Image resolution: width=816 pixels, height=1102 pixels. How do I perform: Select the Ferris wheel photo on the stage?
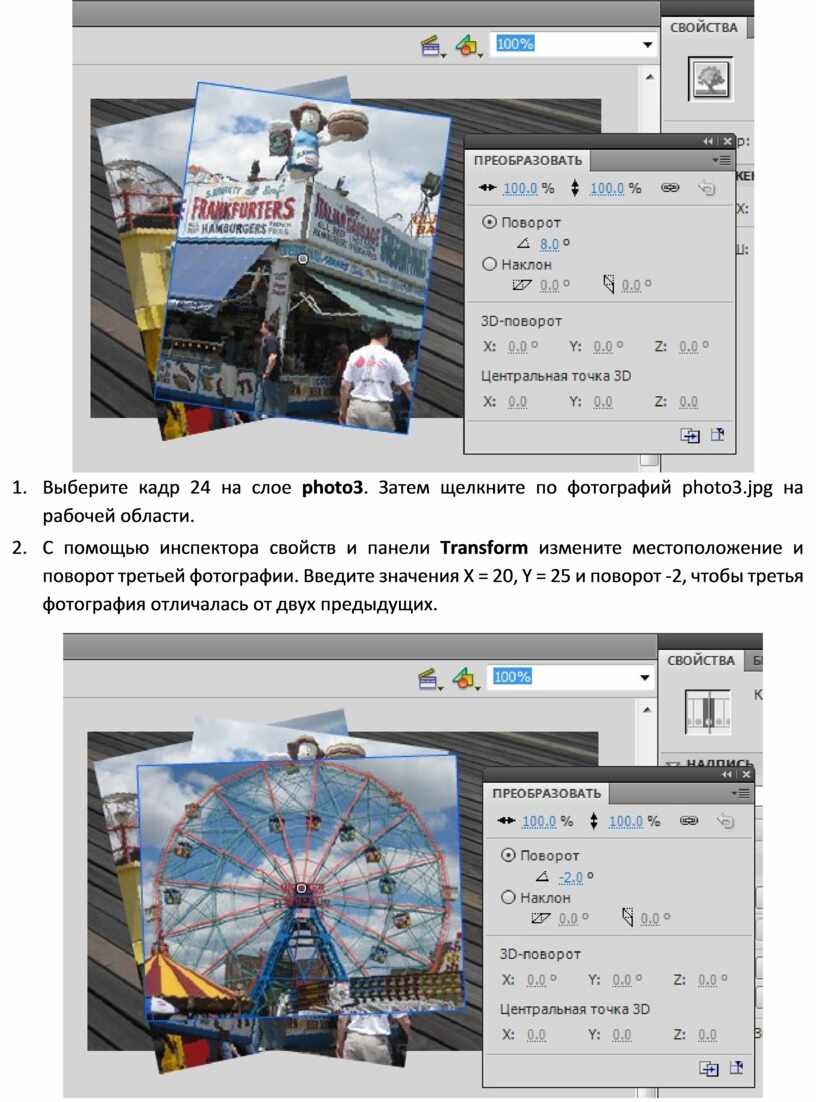(x=301, y=887)
